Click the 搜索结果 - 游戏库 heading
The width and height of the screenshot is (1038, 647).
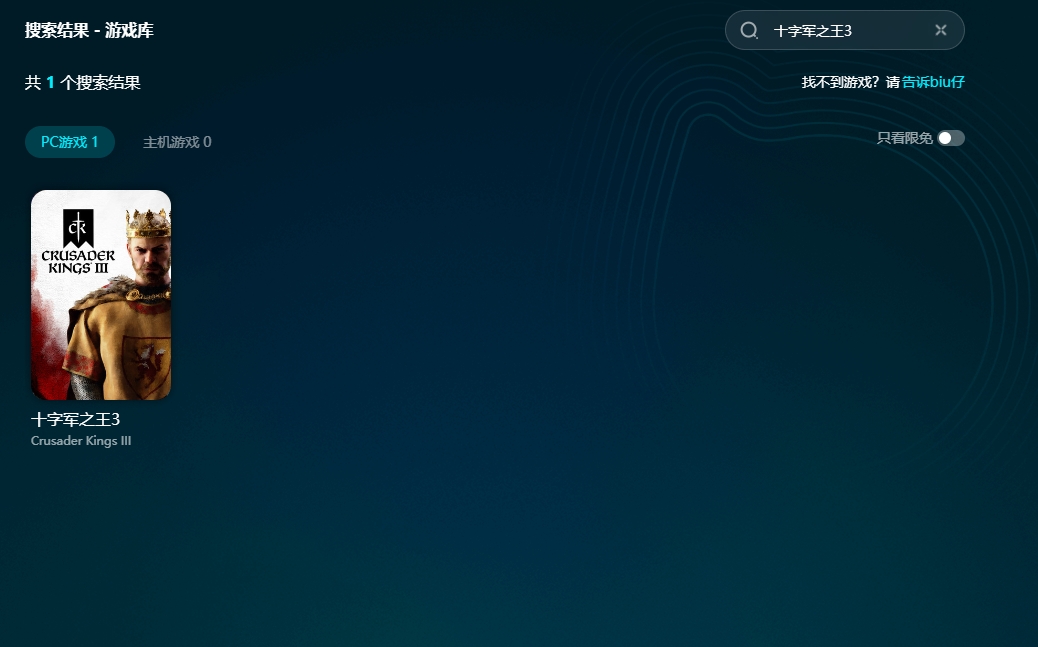[x=89, y=30]
